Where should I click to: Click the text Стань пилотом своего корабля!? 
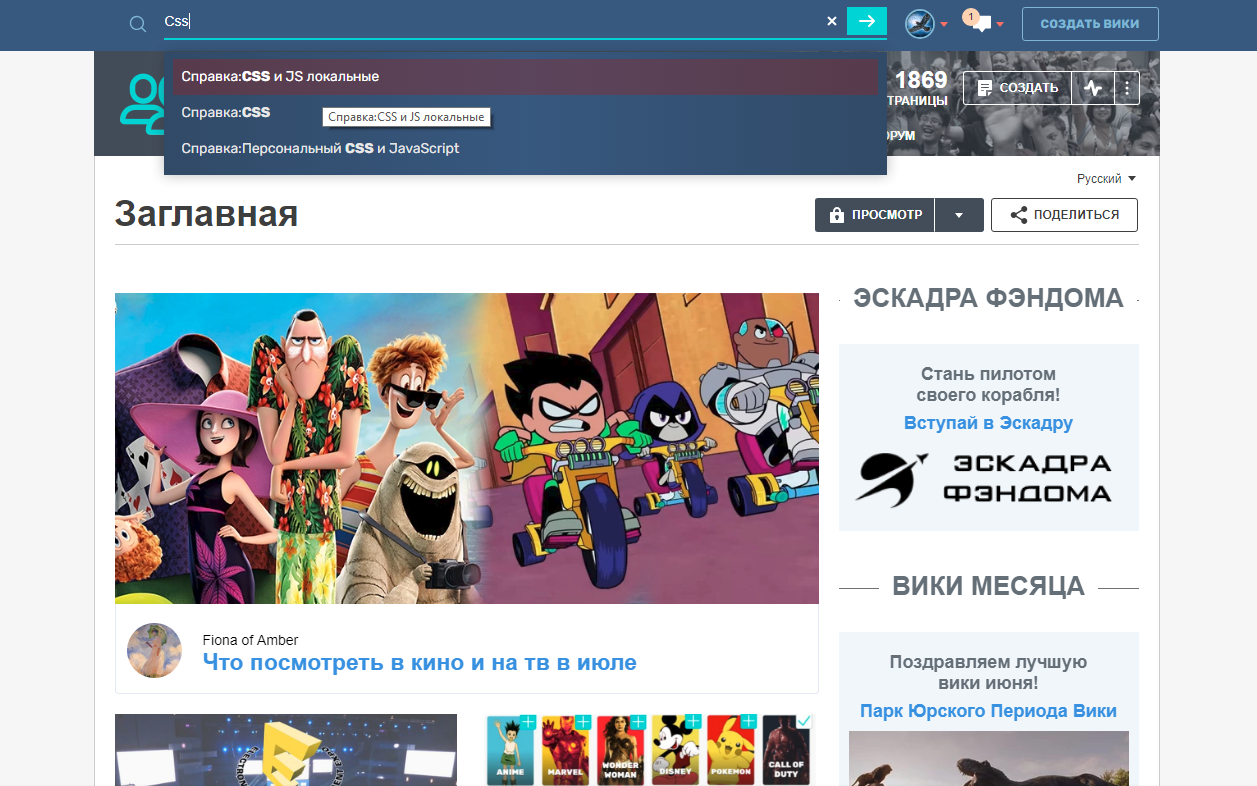988,385
